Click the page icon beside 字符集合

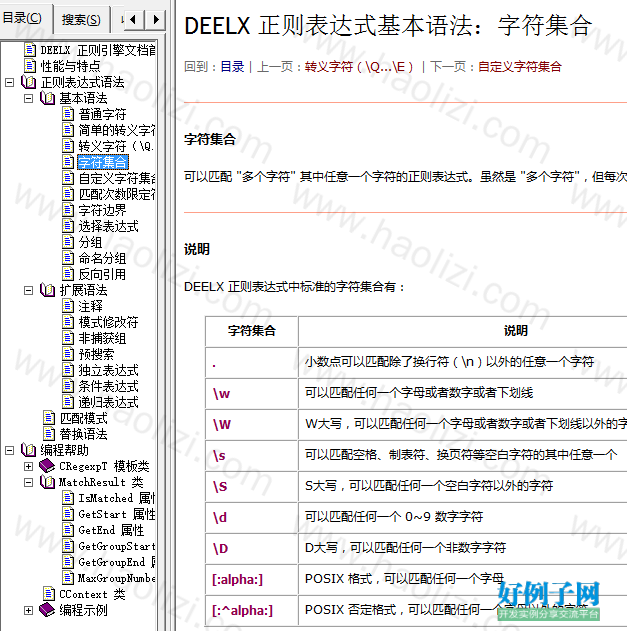coord(68,162)
